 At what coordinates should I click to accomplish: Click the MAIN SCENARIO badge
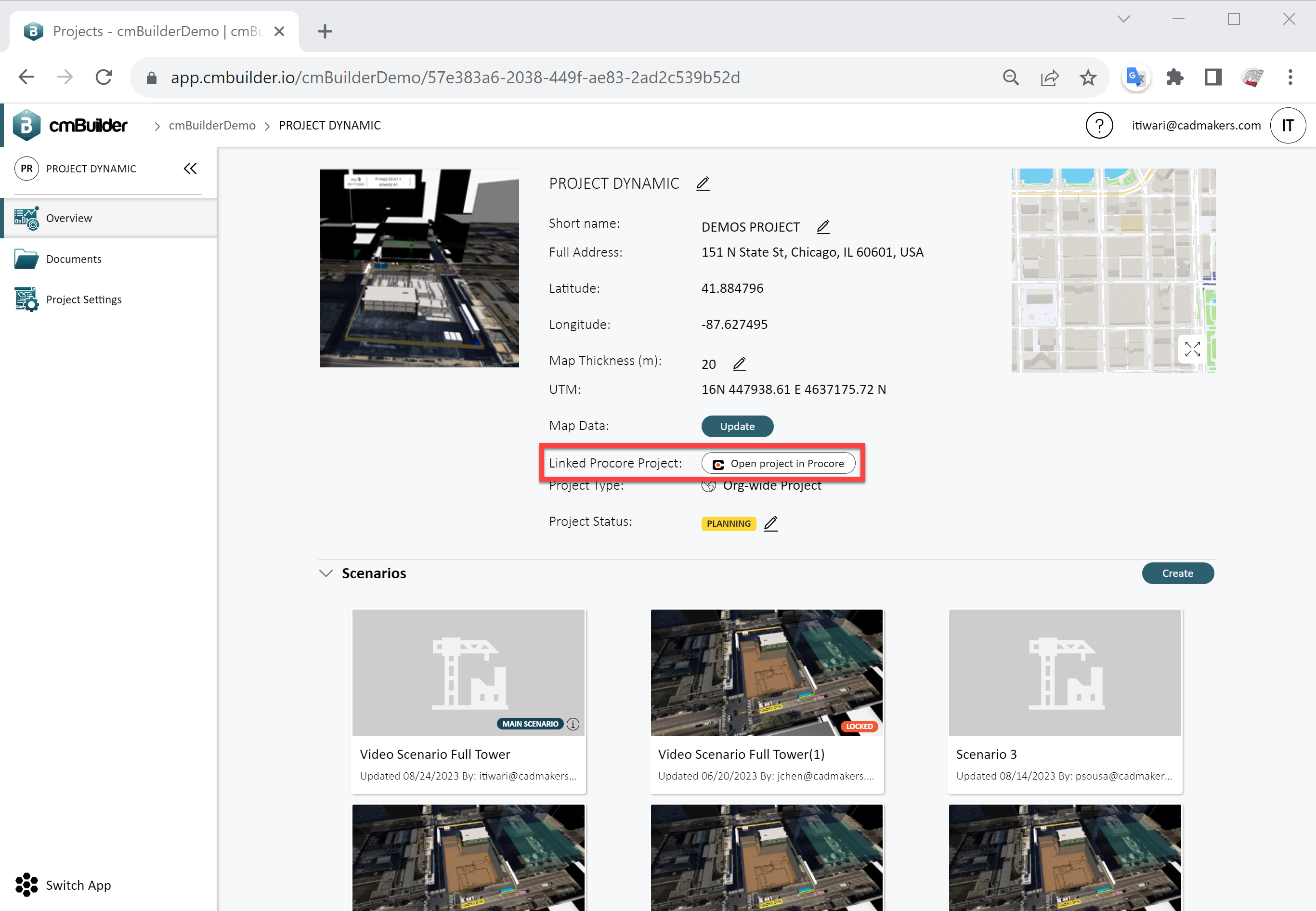(530, 724)
